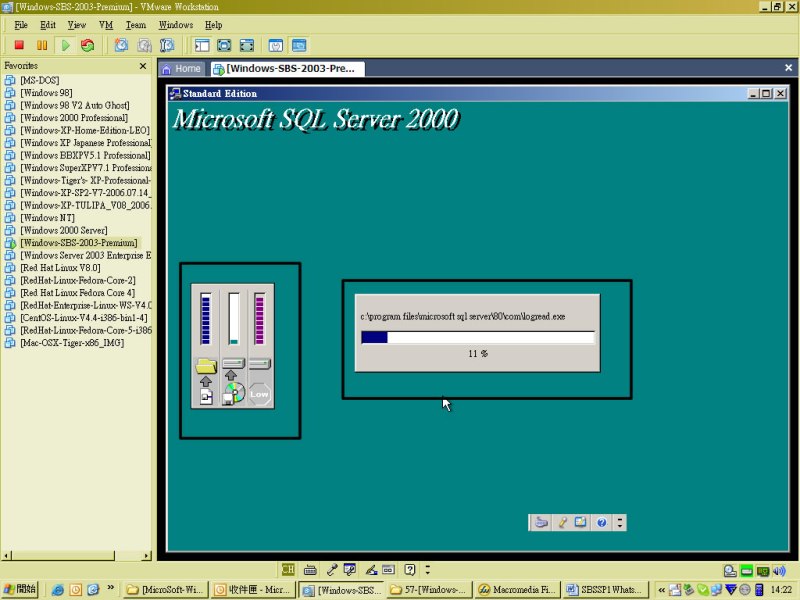
Task: Expand Quick Launch overflow chevron
Action: (110, 588)
